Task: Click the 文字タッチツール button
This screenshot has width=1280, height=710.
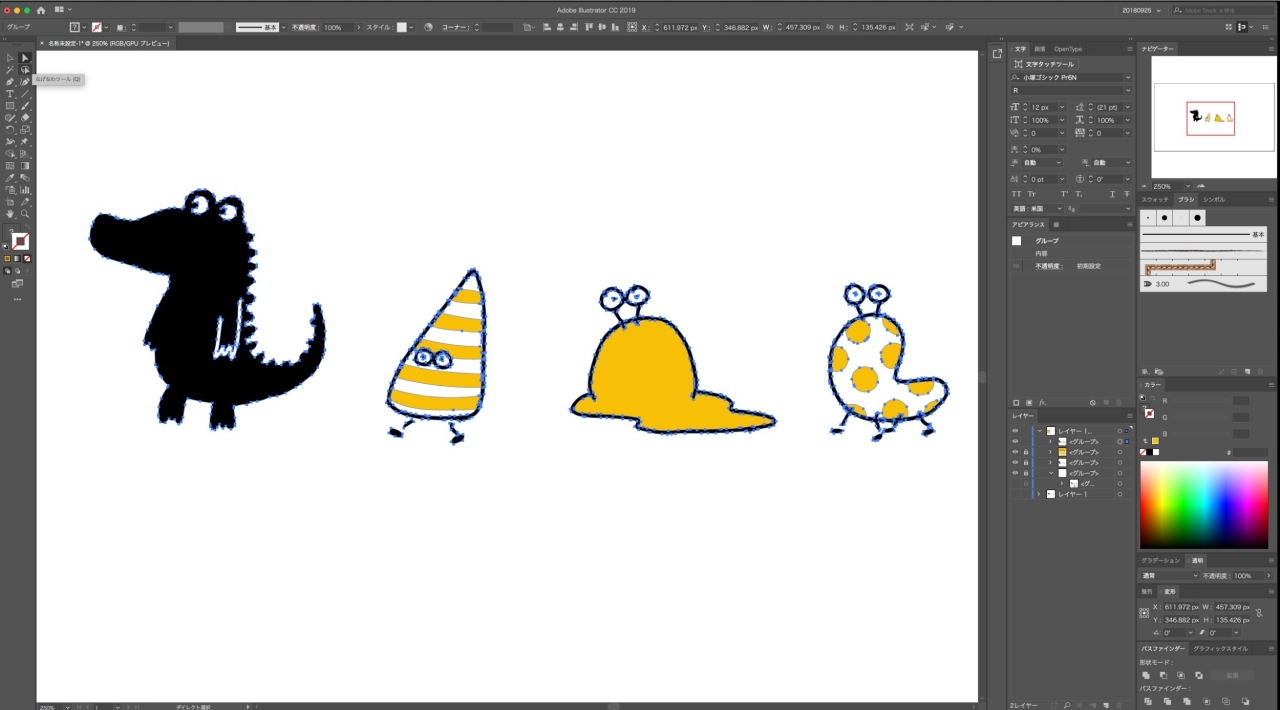Action: click(x=1044, y=64)
